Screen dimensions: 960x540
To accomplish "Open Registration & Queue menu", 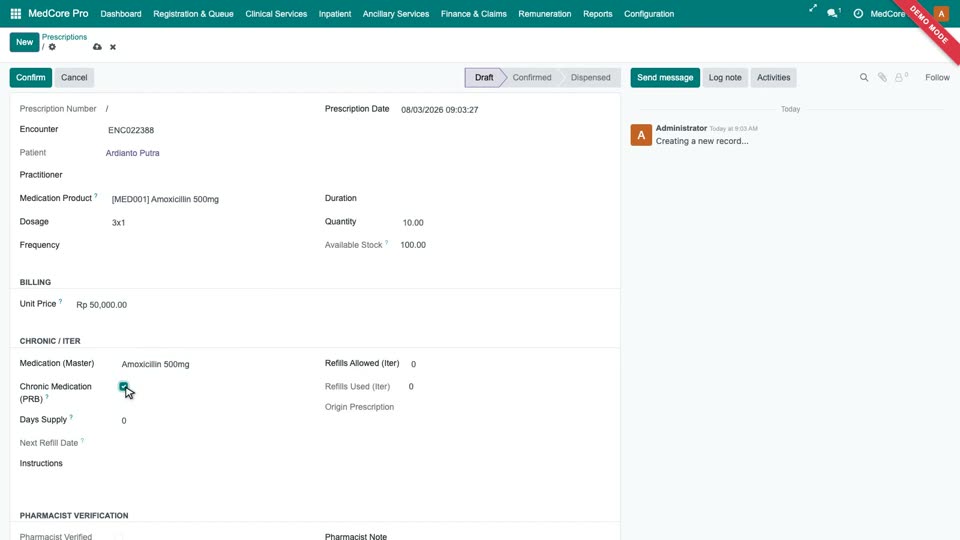I will tap(193, 13).
